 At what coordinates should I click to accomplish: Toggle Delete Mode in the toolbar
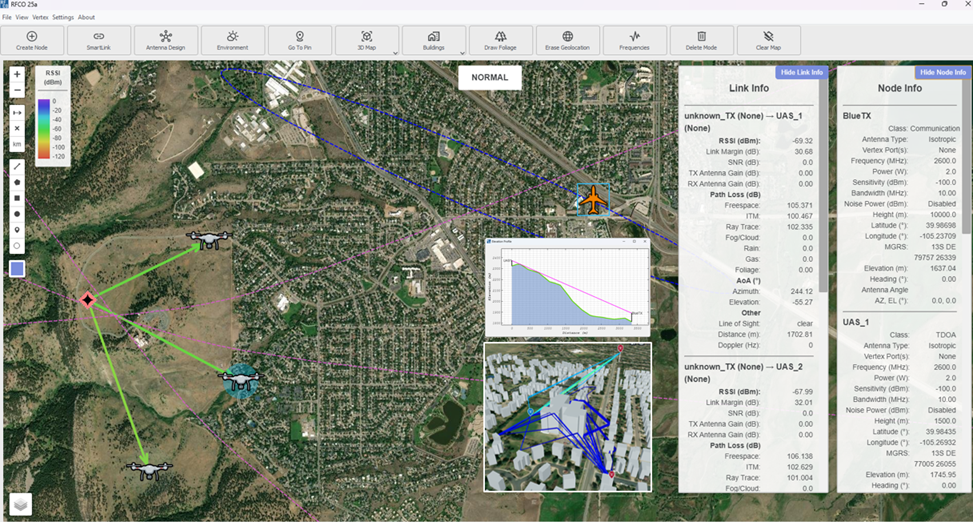701,40
